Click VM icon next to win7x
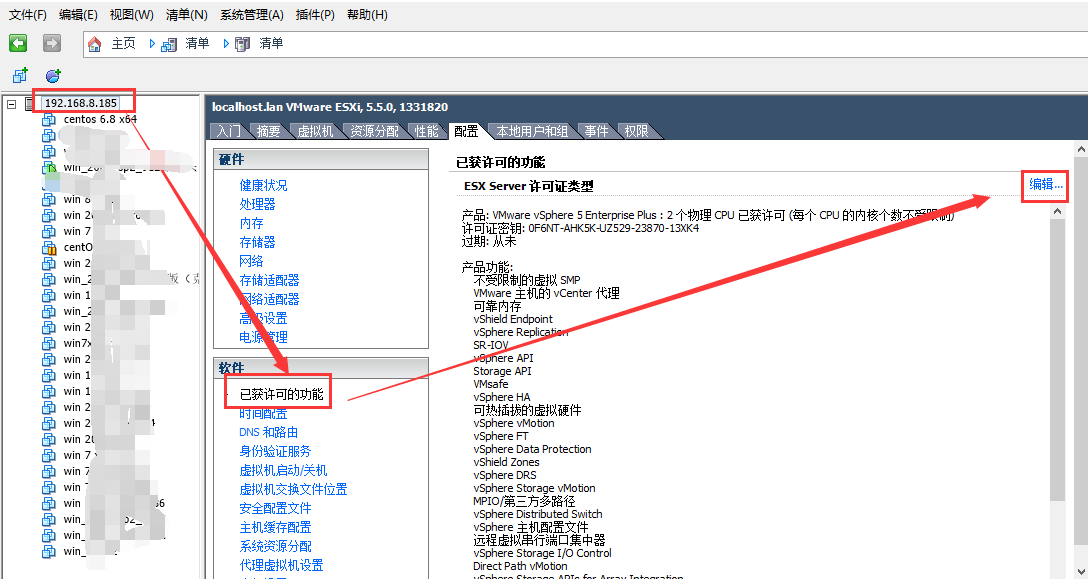1088x579 pixels. point(49,343)
